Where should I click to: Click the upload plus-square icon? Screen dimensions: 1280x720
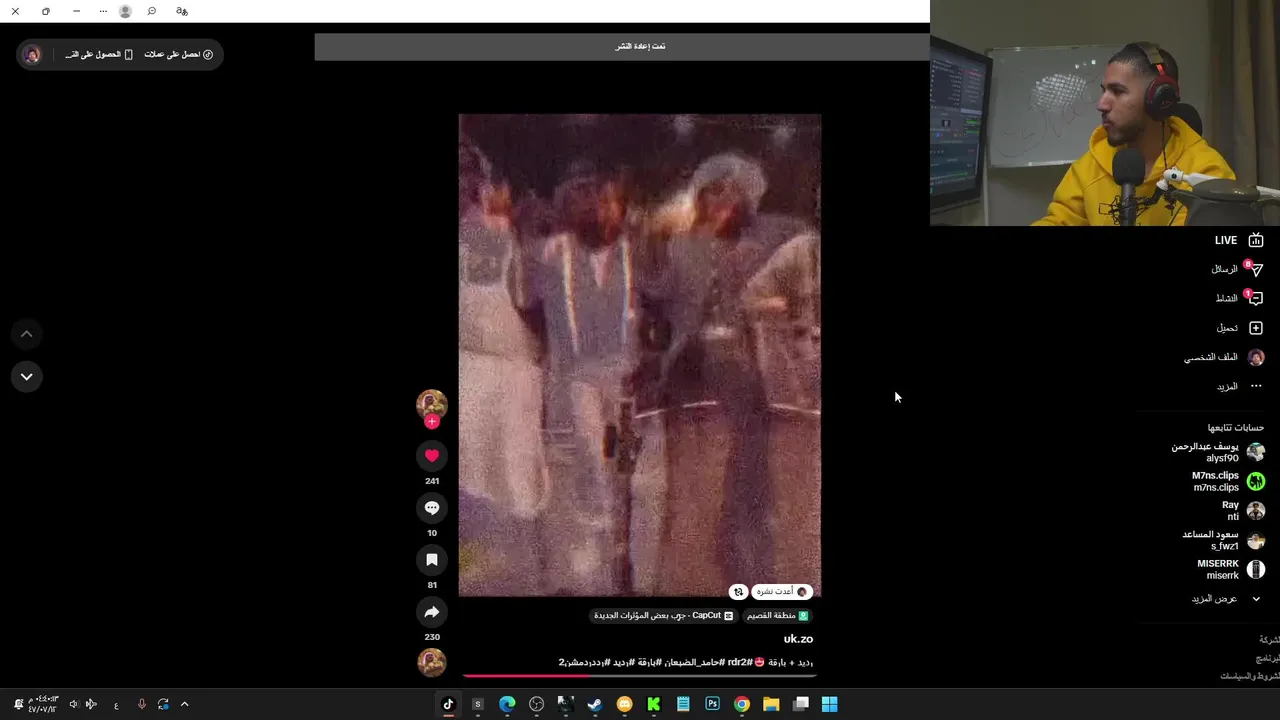click(1256, 328)
